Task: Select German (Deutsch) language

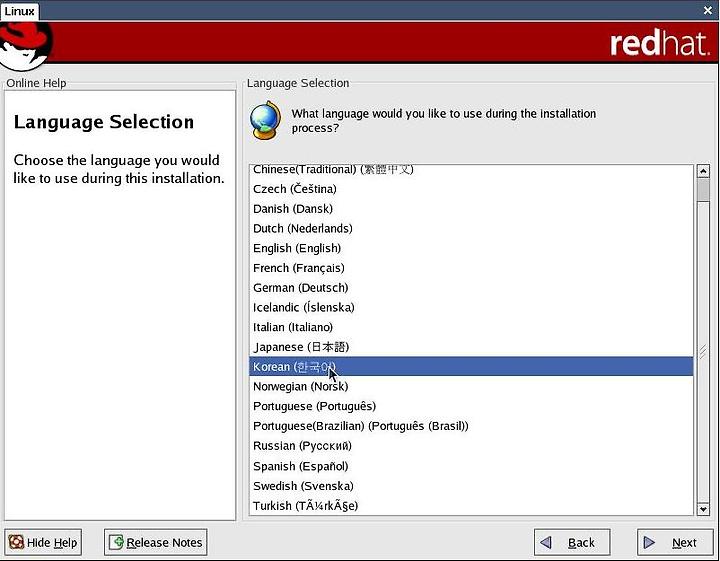Action: pos(471,287)
